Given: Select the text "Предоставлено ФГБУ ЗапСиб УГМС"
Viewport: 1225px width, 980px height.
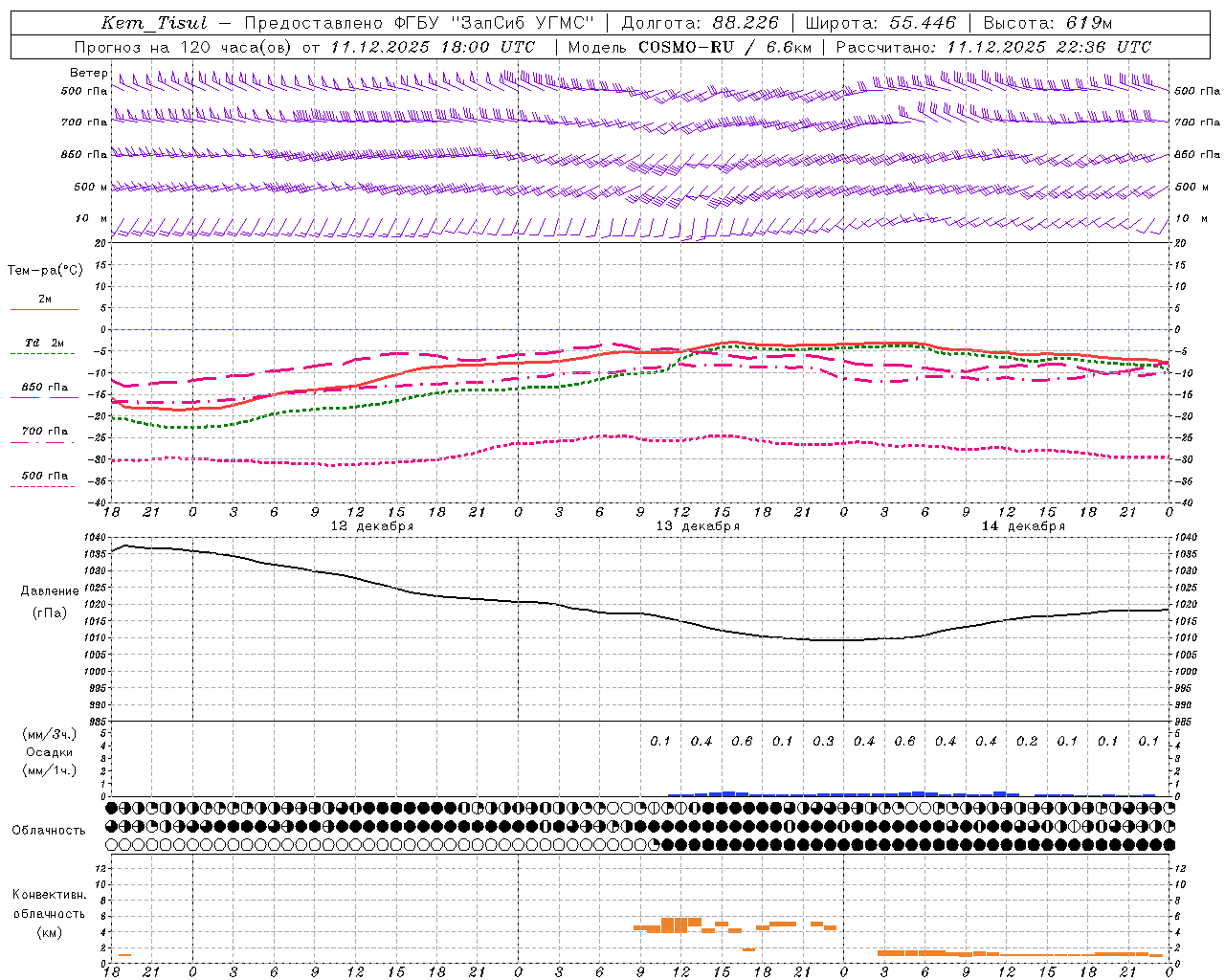Looking at the screenshot, I should pos(419,23).
